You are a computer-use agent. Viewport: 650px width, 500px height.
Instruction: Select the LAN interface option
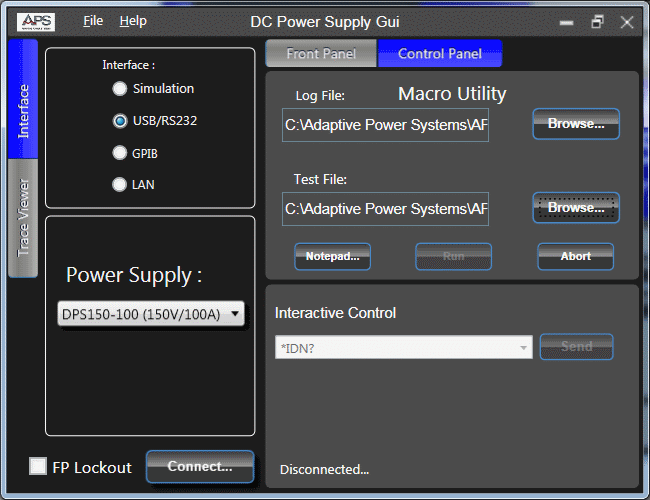pyautogui.click(x=120, y=184)
